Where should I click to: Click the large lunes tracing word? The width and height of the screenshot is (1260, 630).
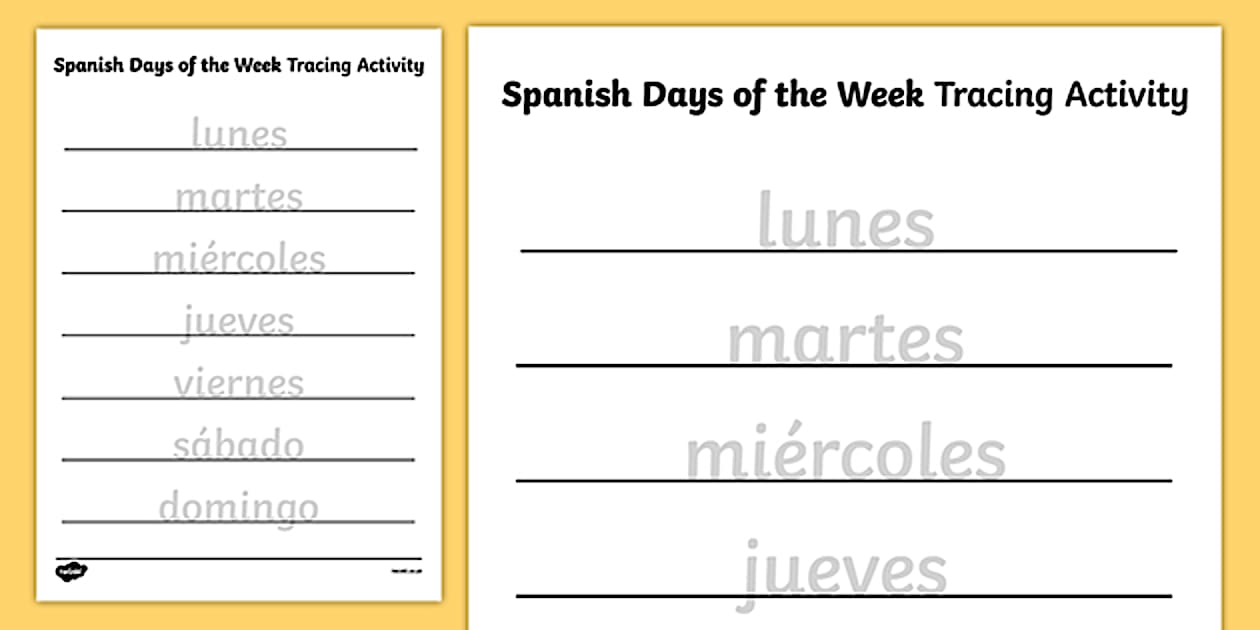pos(845,221)
